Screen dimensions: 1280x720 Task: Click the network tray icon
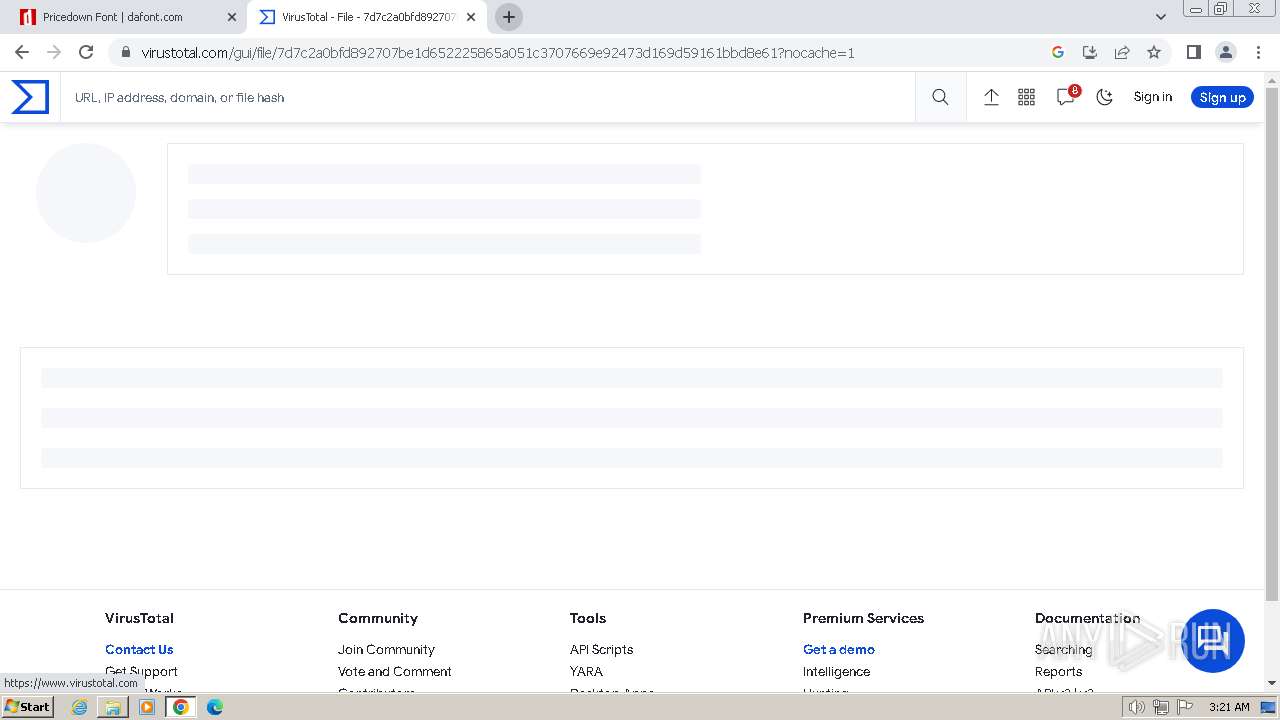1160,707
